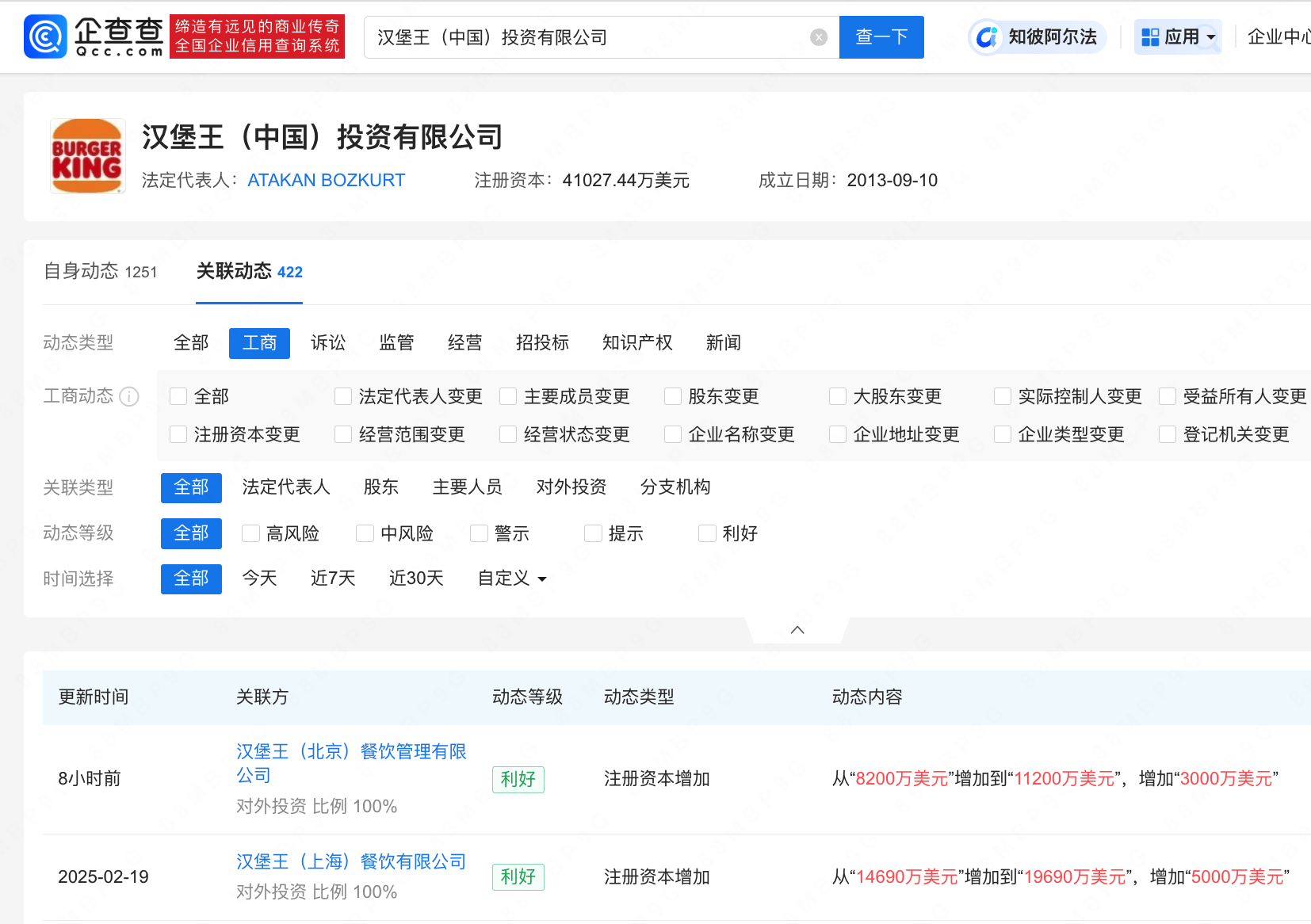1311x924 pixels.
Task: Click in the company search input field
Action: (587, 37)
